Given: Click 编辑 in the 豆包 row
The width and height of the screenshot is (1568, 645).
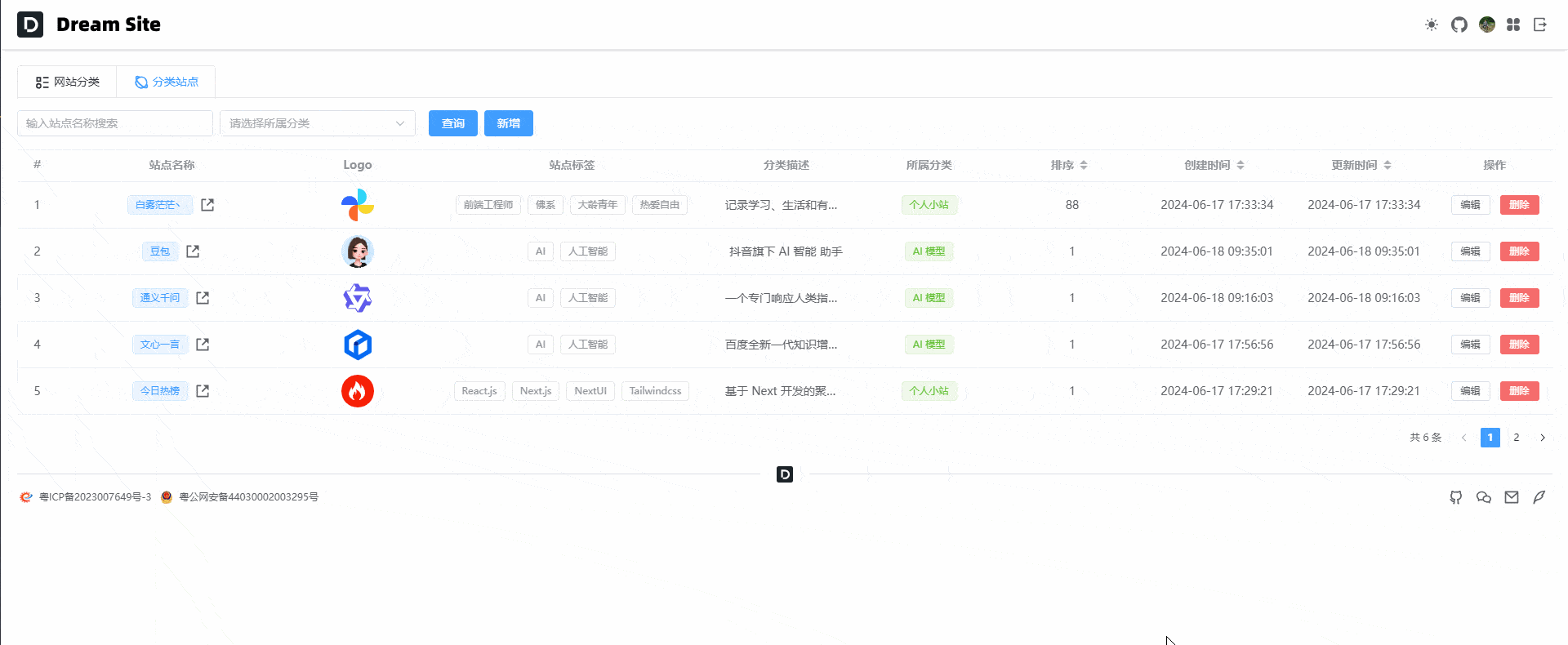Looking at the screenshot, I should [1471, 251].
